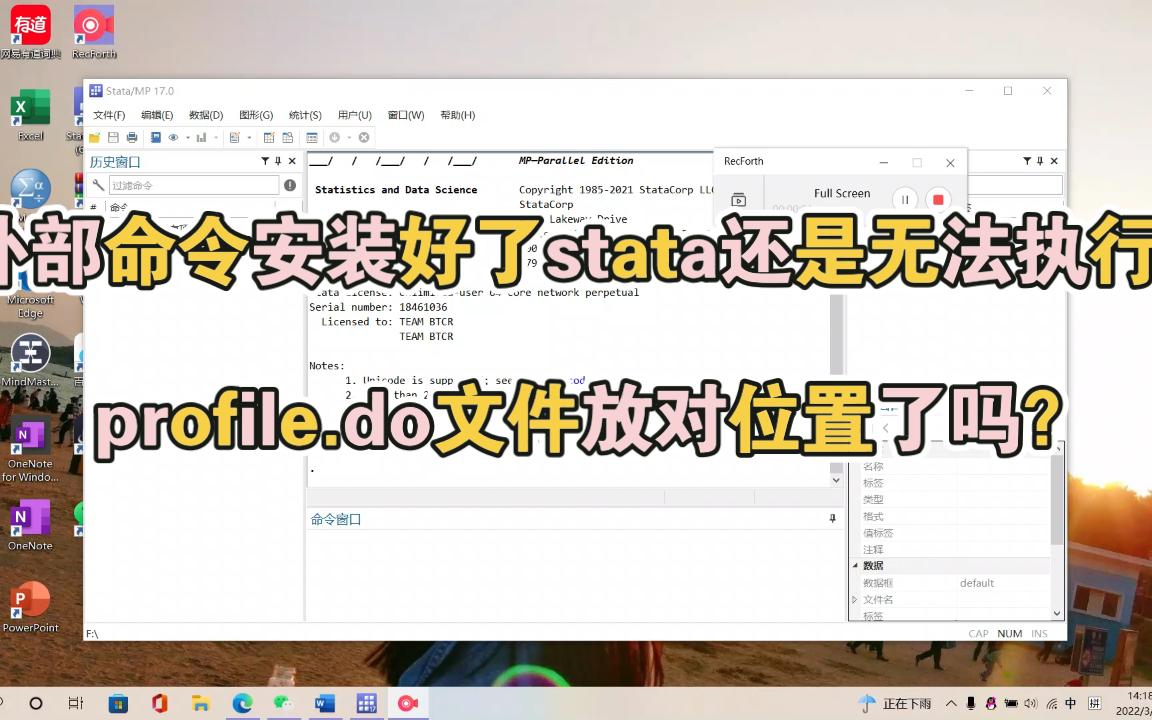
Task: Open the 帮助(H) menu
Action: pyautogui.click(x=458, y=115)
